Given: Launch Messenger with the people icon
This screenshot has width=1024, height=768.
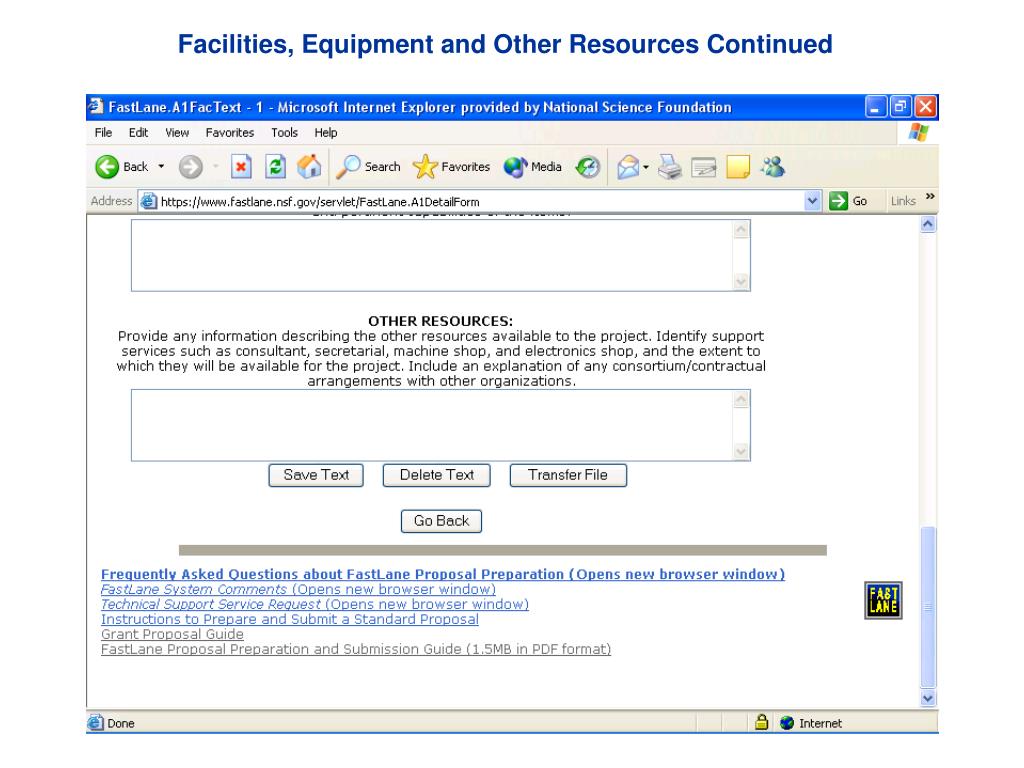Looking at the screenshot, I should pyautogui.click(x=773, y=167).
